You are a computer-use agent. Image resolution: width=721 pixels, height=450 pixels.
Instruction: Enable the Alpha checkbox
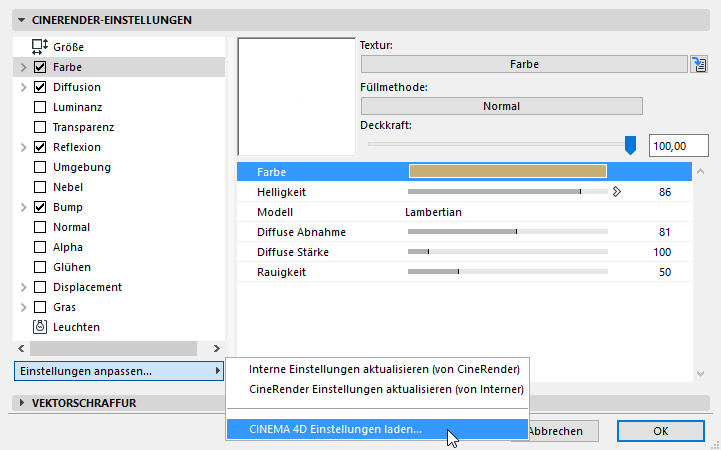[40, 247]
